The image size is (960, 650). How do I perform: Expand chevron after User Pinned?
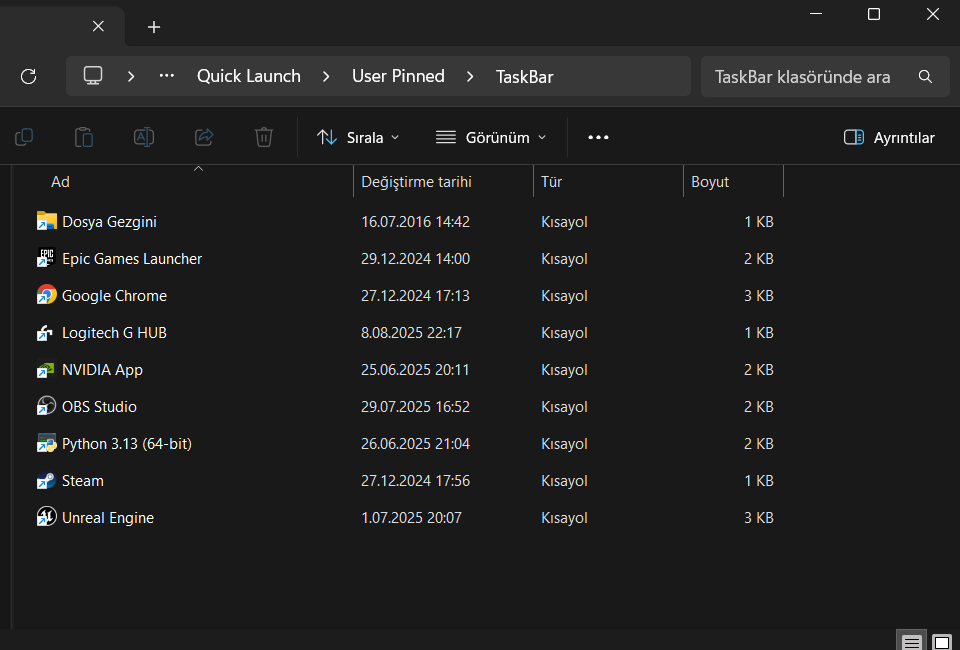click(x=470, y=77)
